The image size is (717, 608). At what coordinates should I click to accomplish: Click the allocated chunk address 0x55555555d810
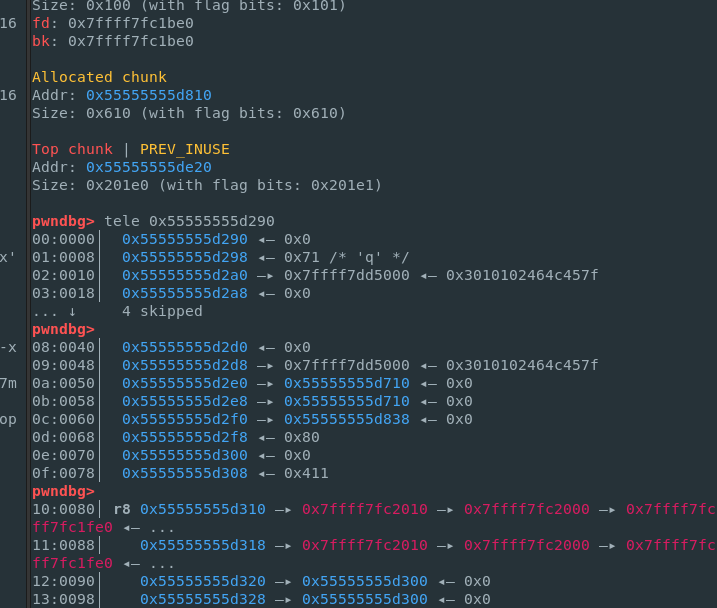click(x=148, y=95)
